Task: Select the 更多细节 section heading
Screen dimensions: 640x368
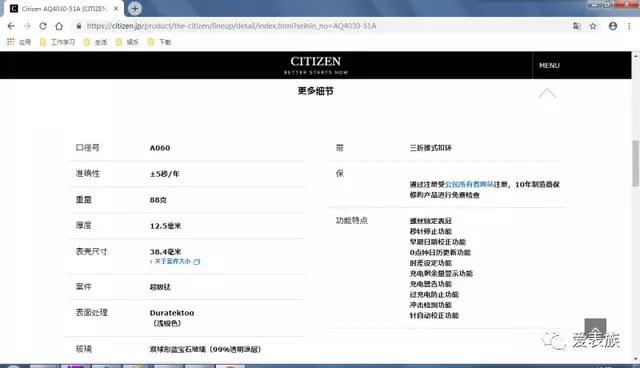Action: [x=316, y=91]
